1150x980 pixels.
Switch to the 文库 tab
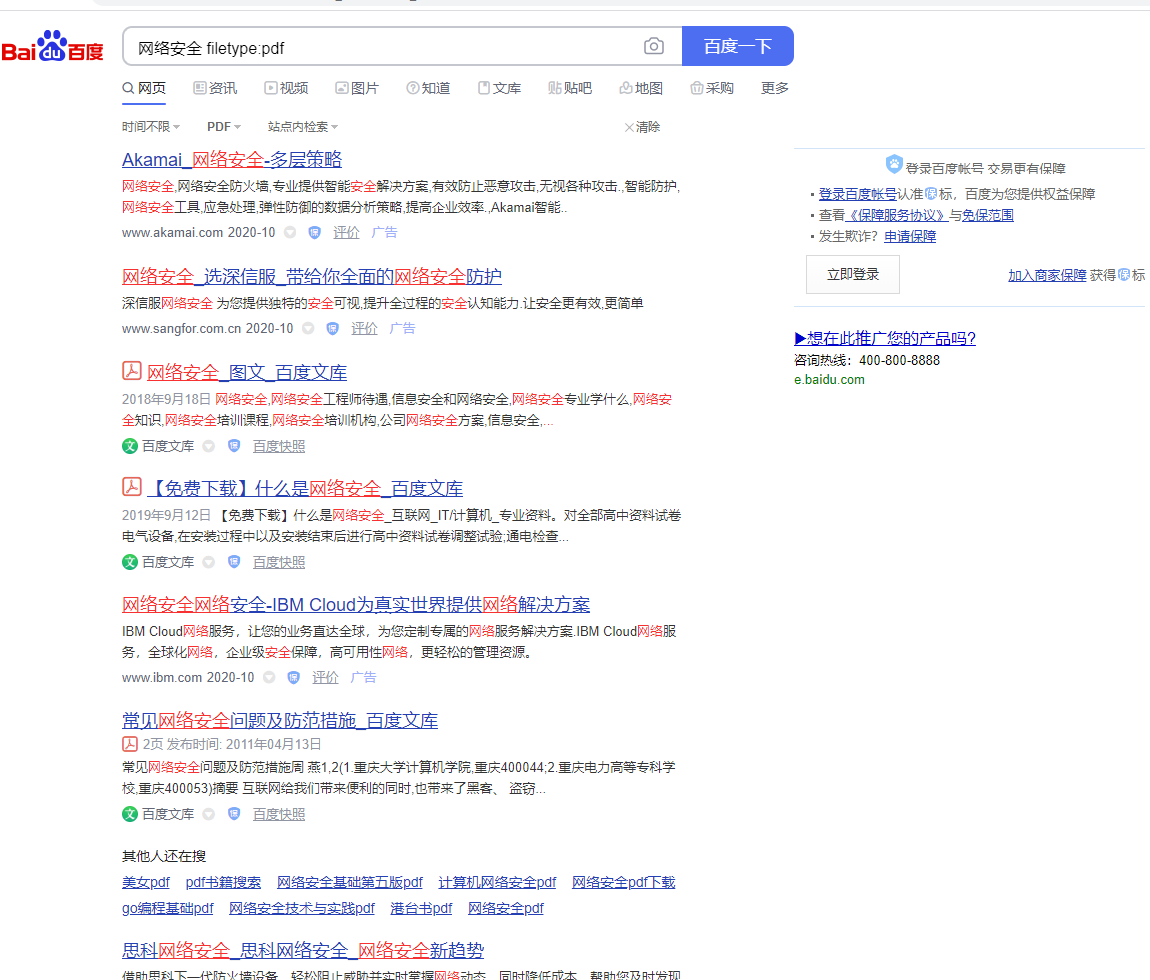pos(499,88)
